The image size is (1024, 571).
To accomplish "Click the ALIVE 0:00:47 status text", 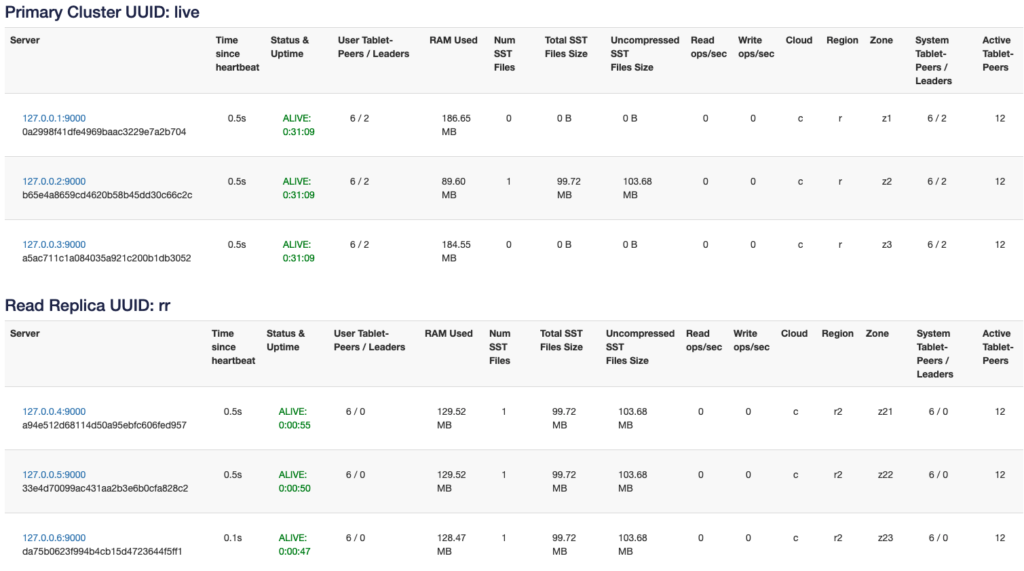I will click(293, 544).
